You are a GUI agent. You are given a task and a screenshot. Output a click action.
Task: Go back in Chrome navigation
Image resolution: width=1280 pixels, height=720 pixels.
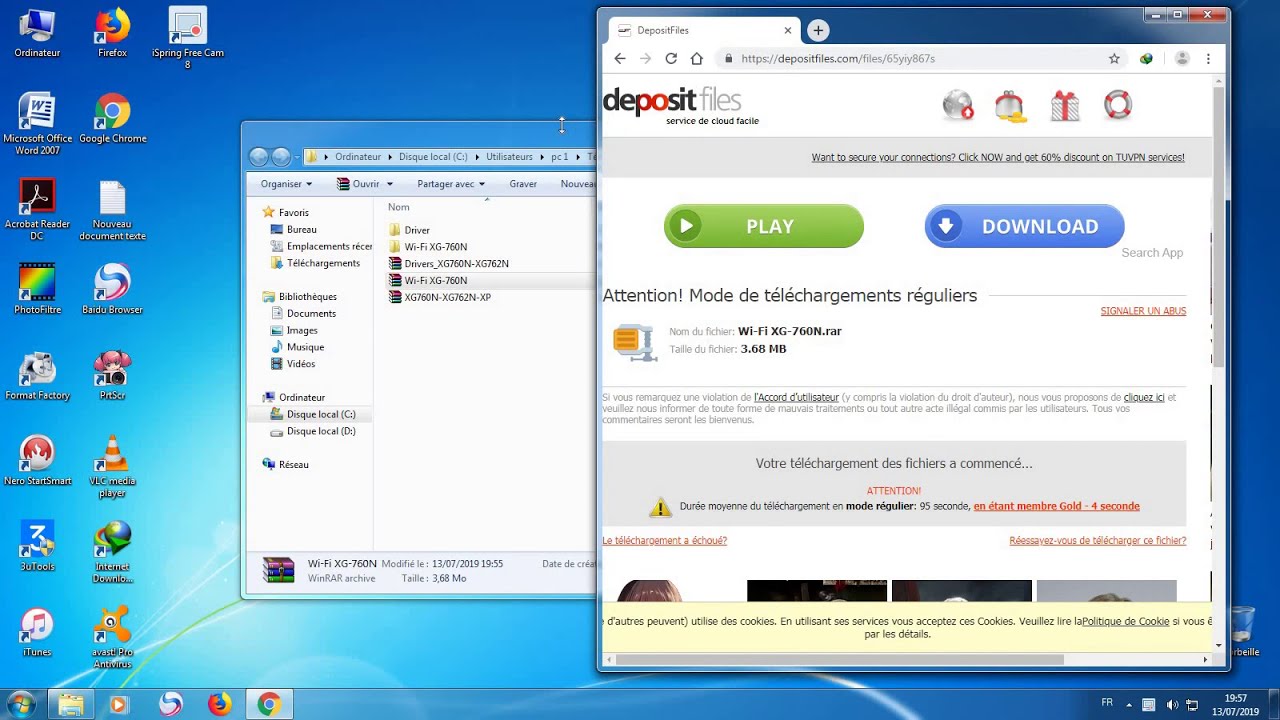point(620,59)
